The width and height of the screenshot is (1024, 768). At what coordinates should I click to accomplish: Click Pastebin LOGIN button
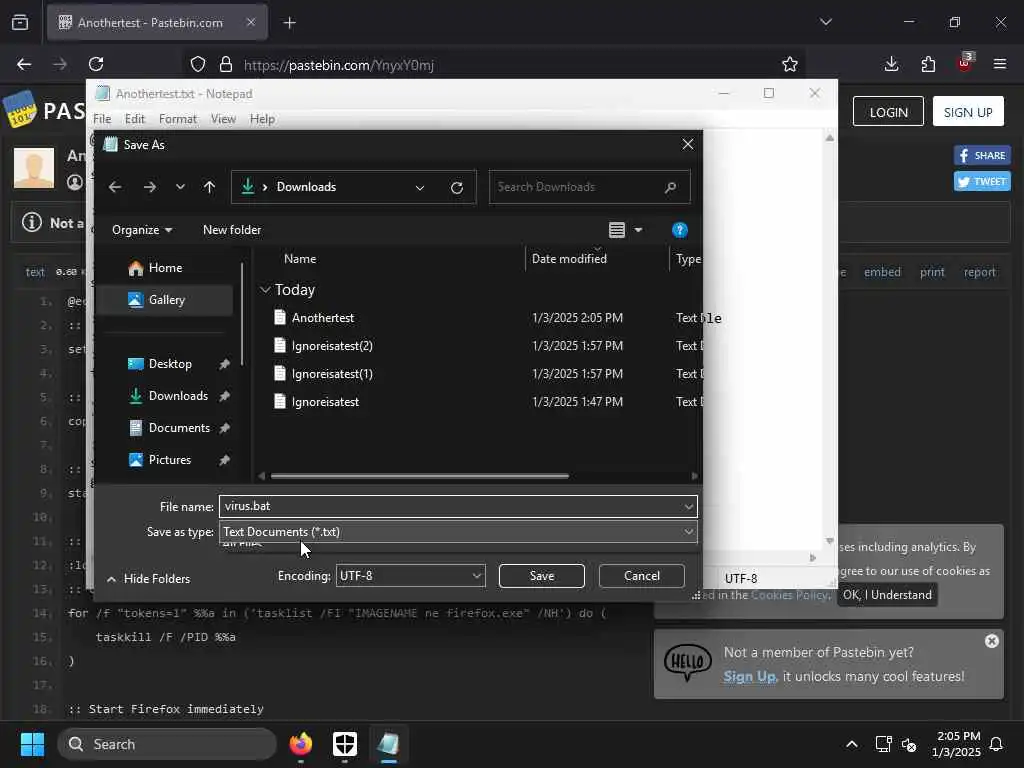(888, 112)
